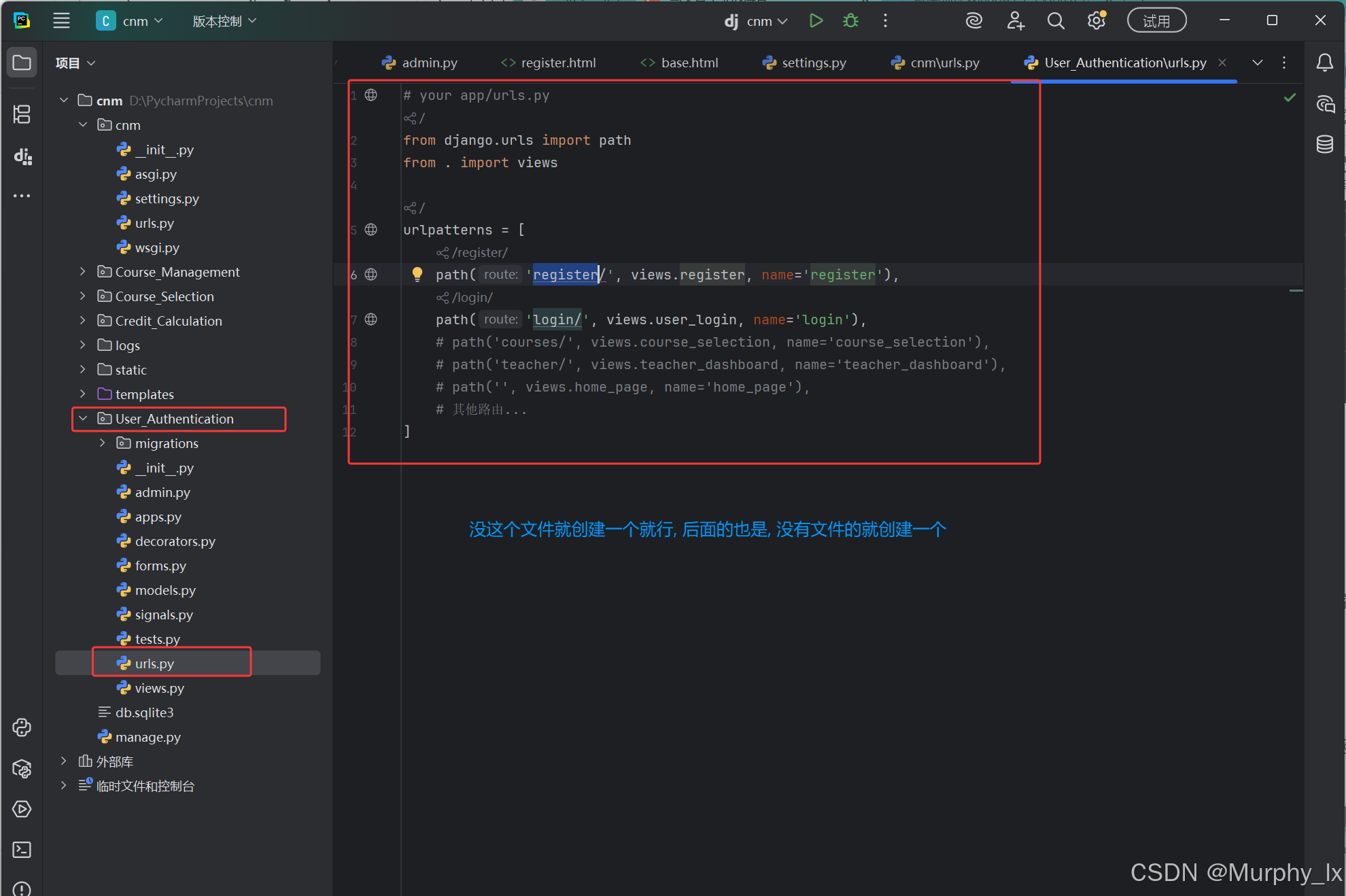
Task: Open views.py in the project tree
Action: [159, 688]
